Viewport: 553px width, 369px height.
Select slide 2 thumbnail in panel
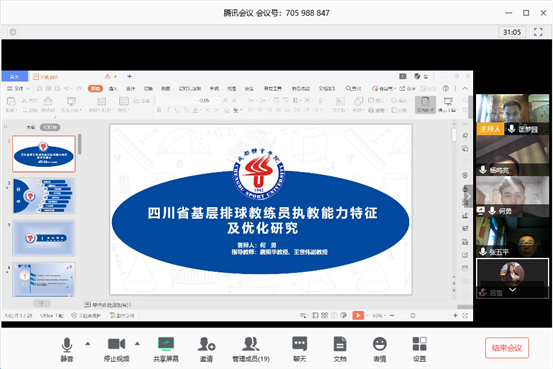(44, 196)
